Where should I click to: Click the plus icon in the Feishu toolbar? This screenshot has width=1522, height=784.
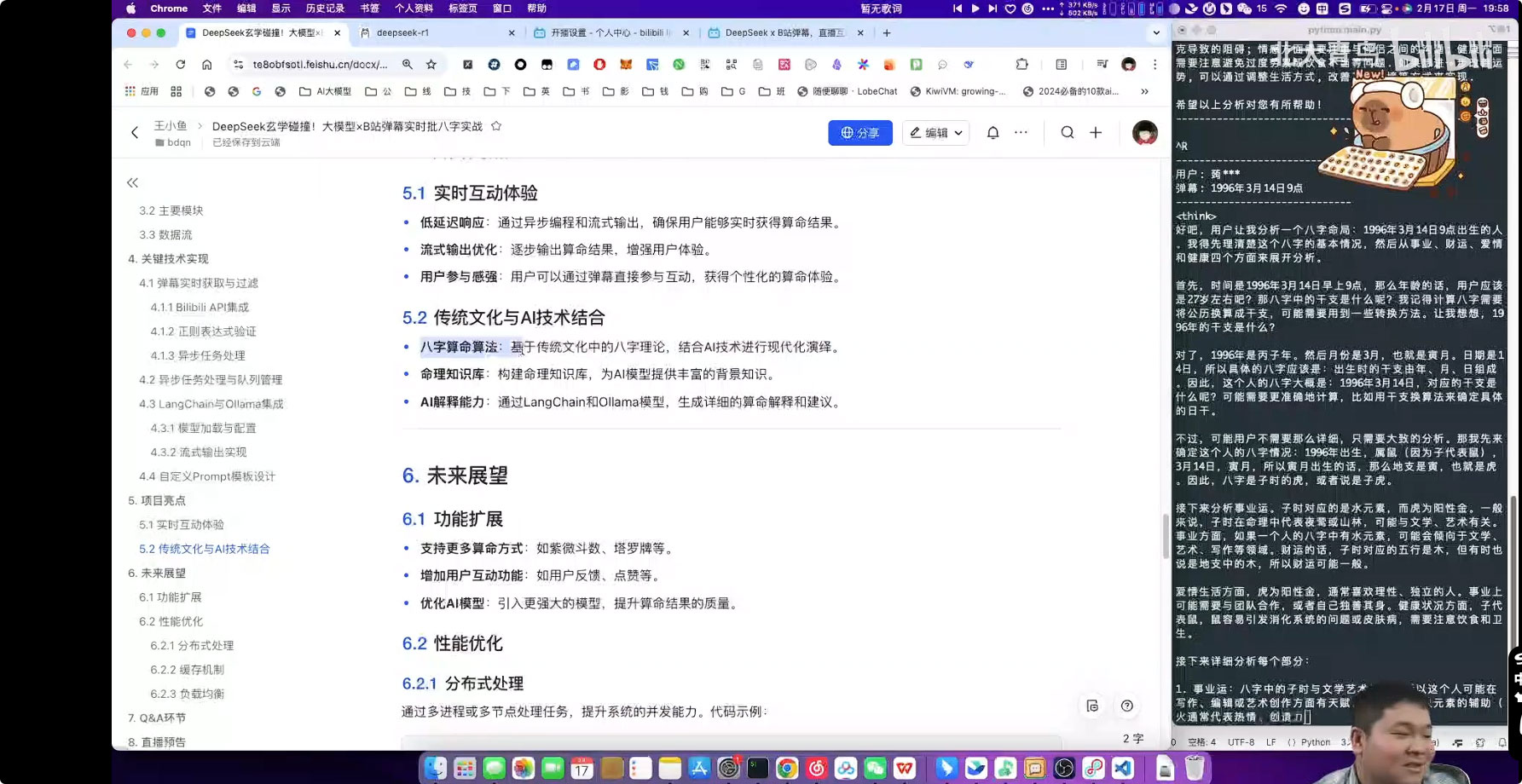click(1096, 133)
